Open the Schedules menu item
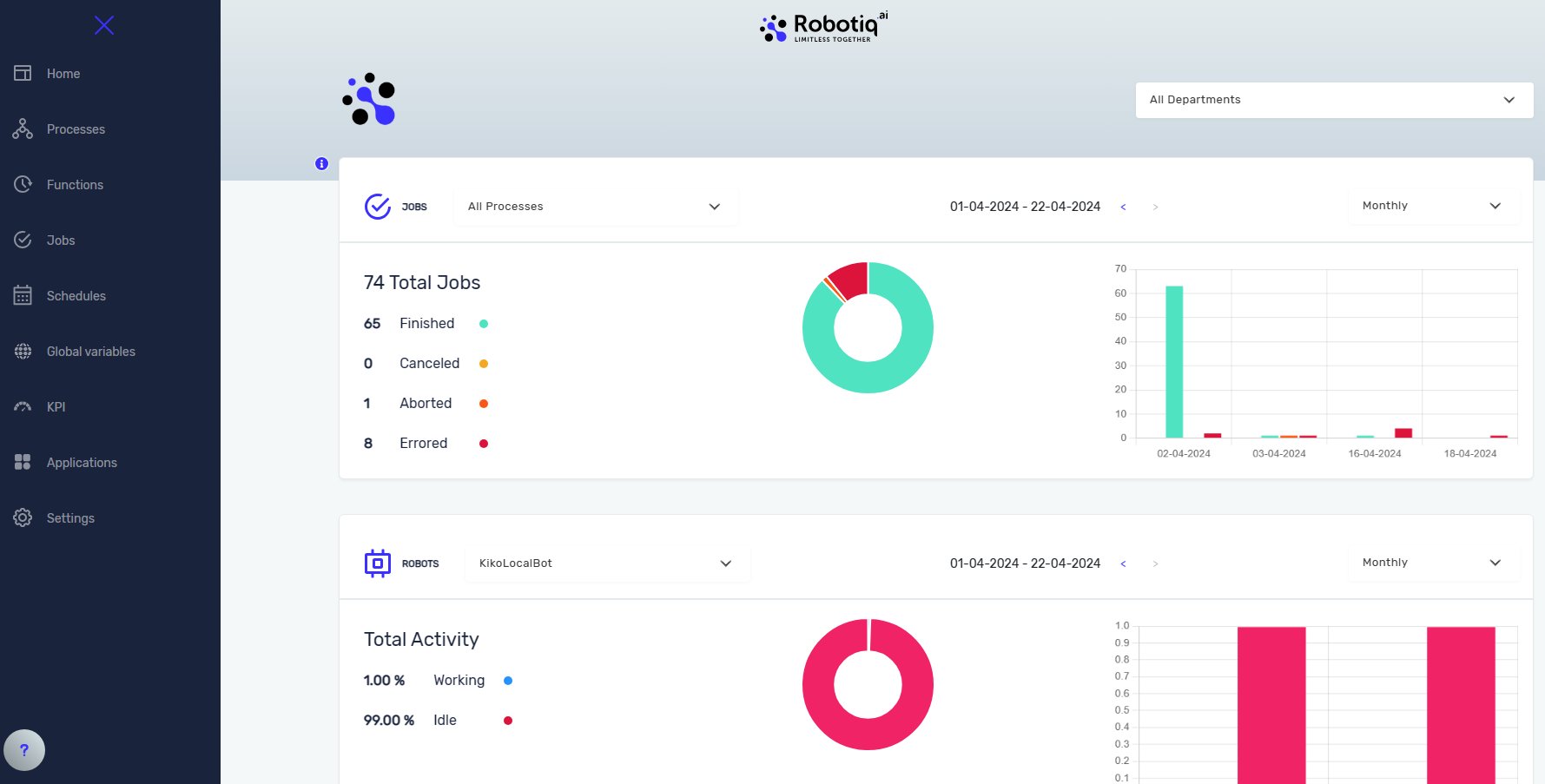This screenshot has width=1545, height=784. 76,296
